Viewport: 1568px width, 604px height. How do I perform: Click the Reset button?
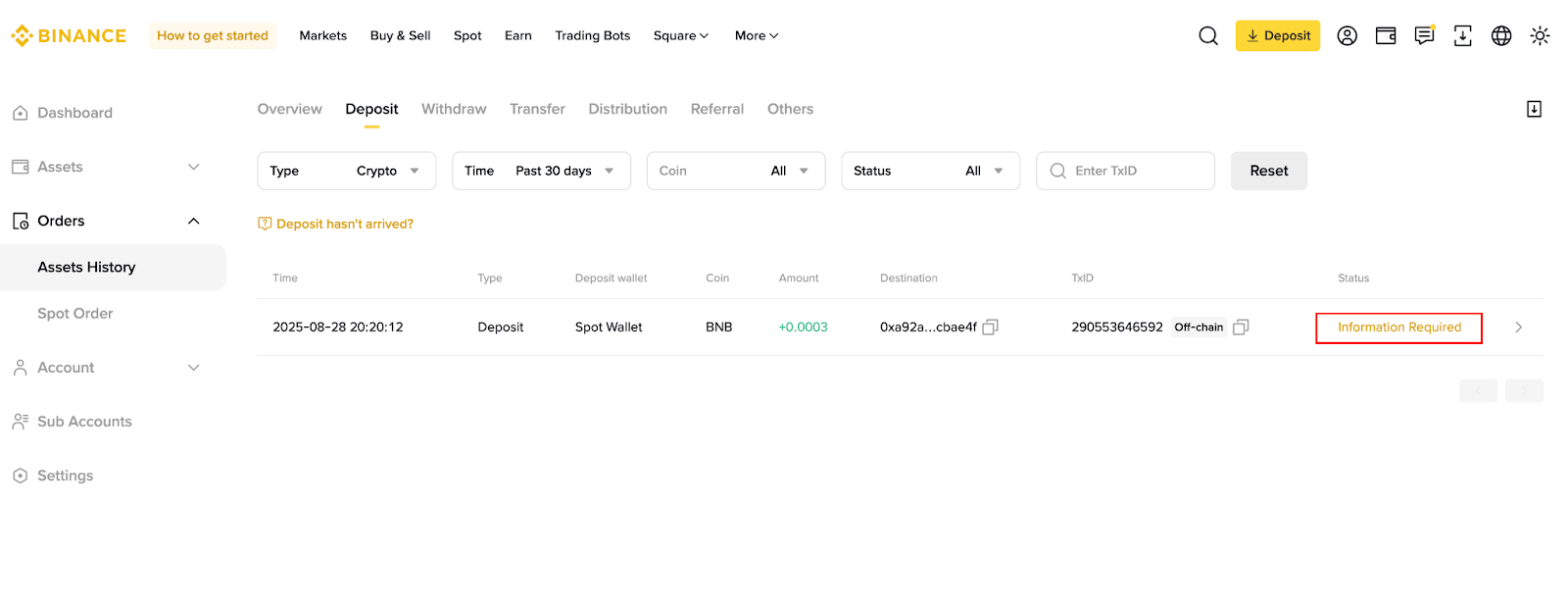(x=1268, y=171)
